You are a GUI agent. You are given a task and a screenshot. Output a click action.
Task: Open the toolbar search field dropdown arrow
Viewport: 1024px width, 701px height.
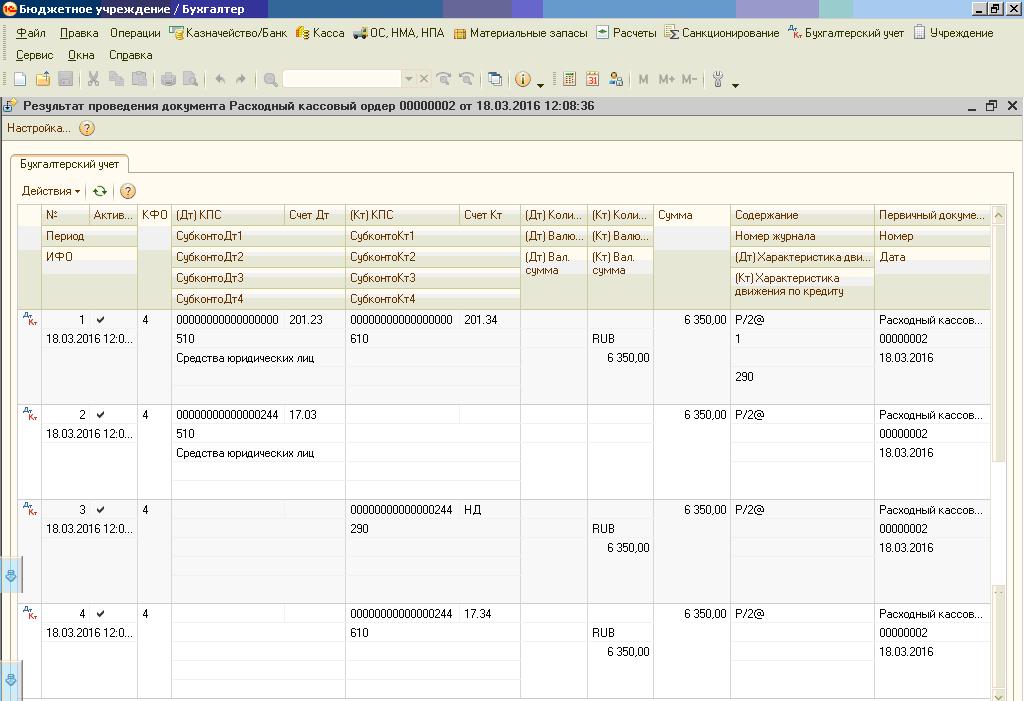(409, 79)
